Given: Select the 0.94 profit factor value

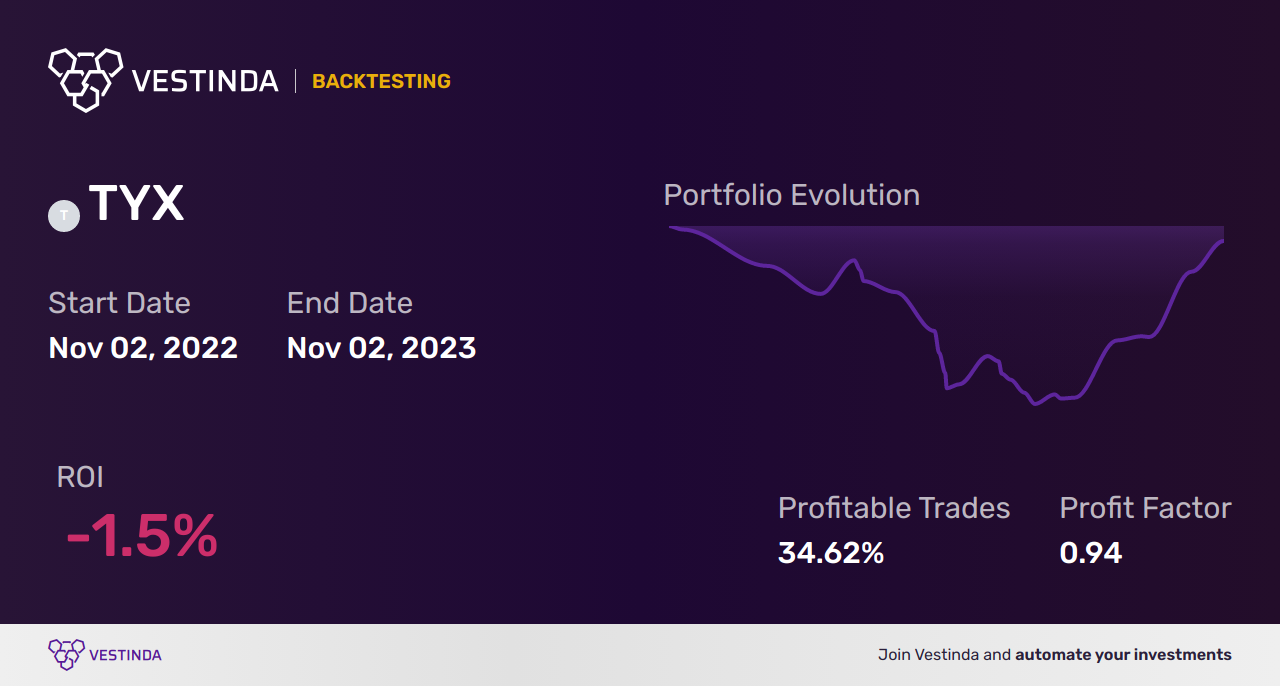Looking at the screenshot, I should pyautogui.click(x=1090, y=553).
